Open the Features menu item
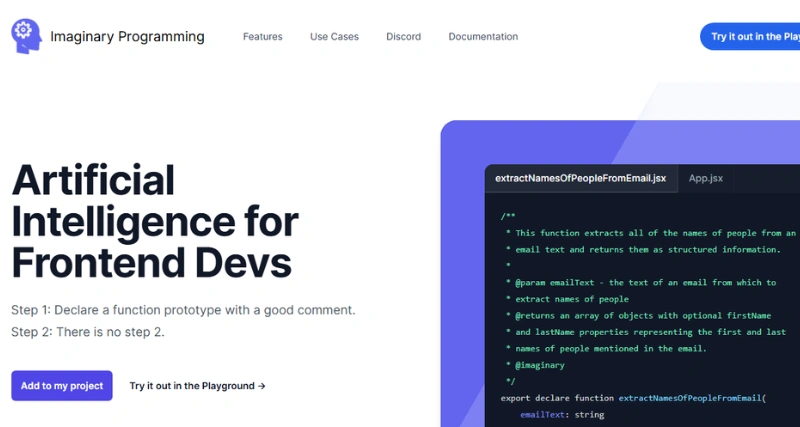The image size is (800, 427). tap(262, 37)
